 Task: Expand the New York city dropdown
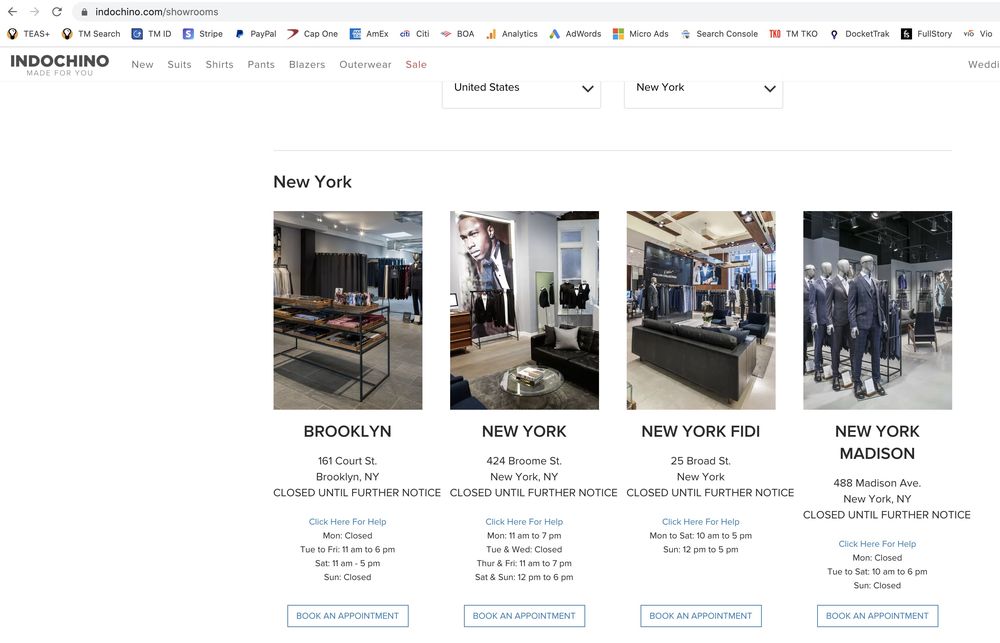coord(703,88)
